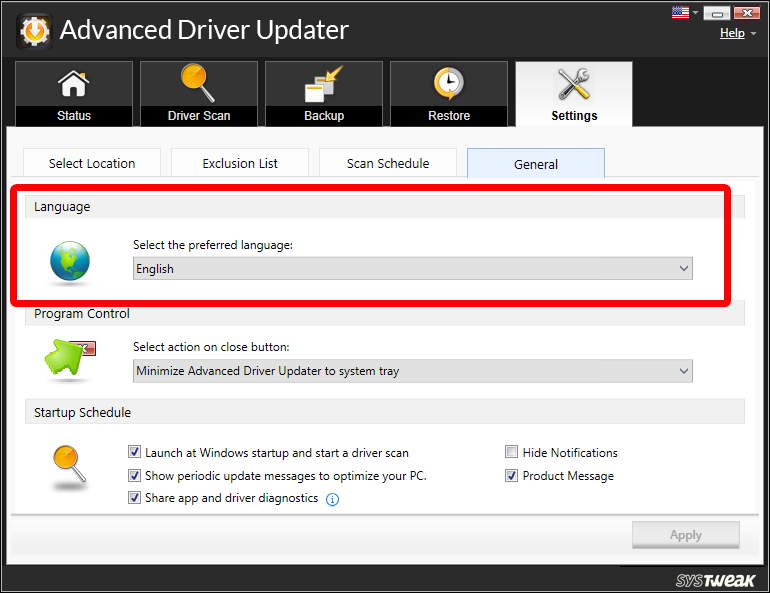Open the flag dropdown arrow

pos(695,13)
